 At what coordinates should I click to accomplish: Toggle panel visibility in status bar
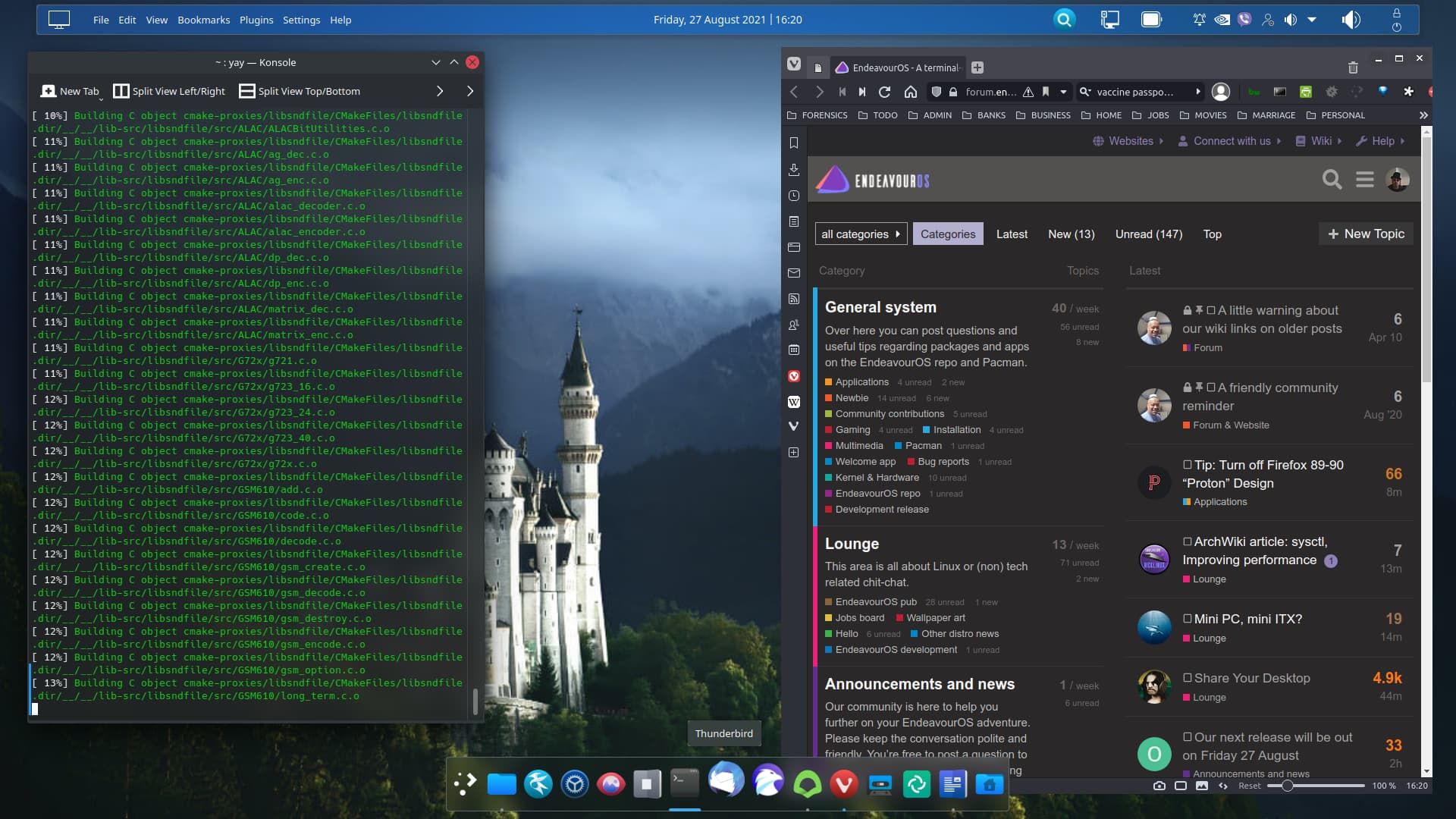(1181, 786)
